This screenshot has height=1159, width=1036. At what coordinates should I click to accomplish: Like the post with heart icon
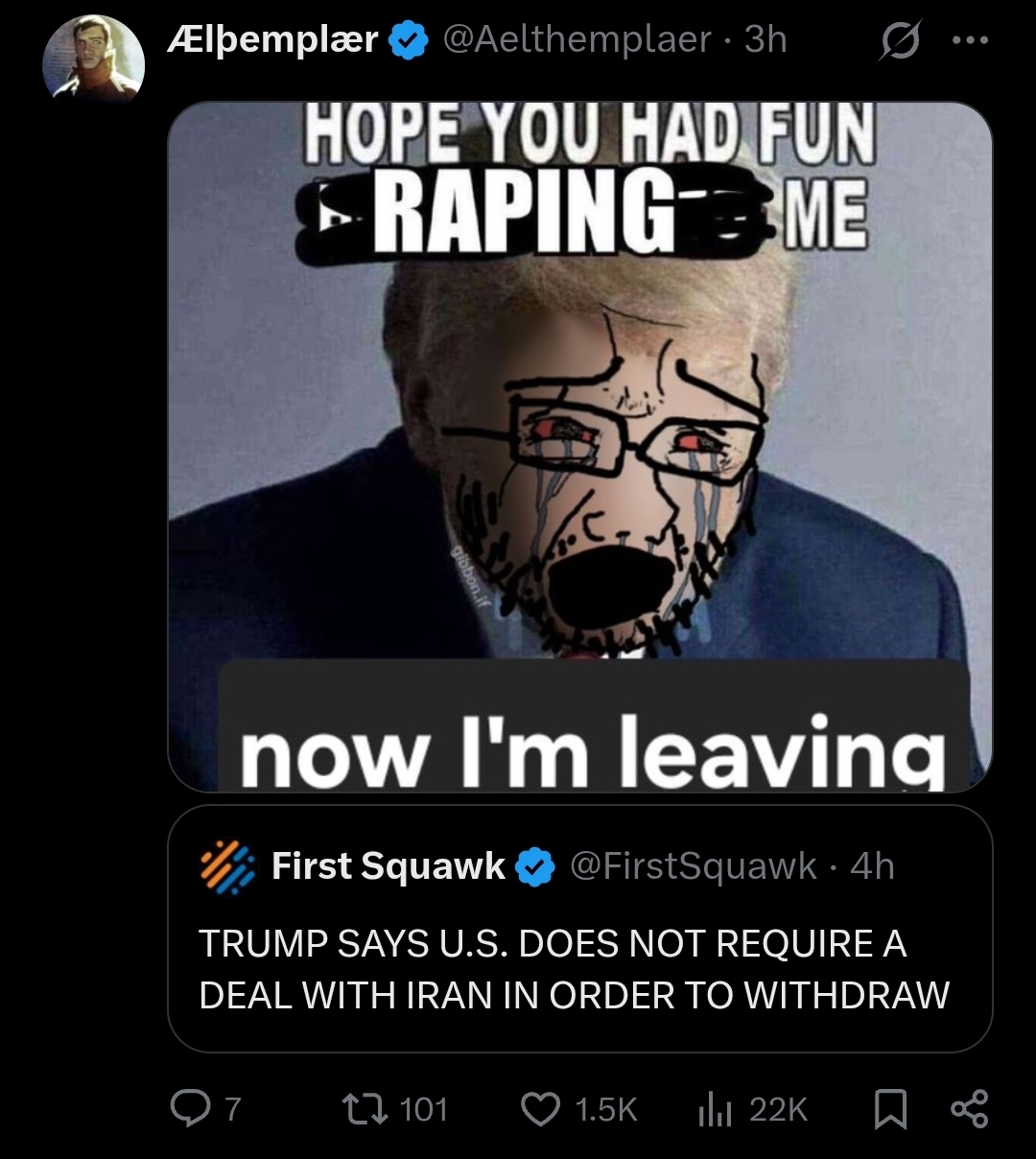point(540,1109)
